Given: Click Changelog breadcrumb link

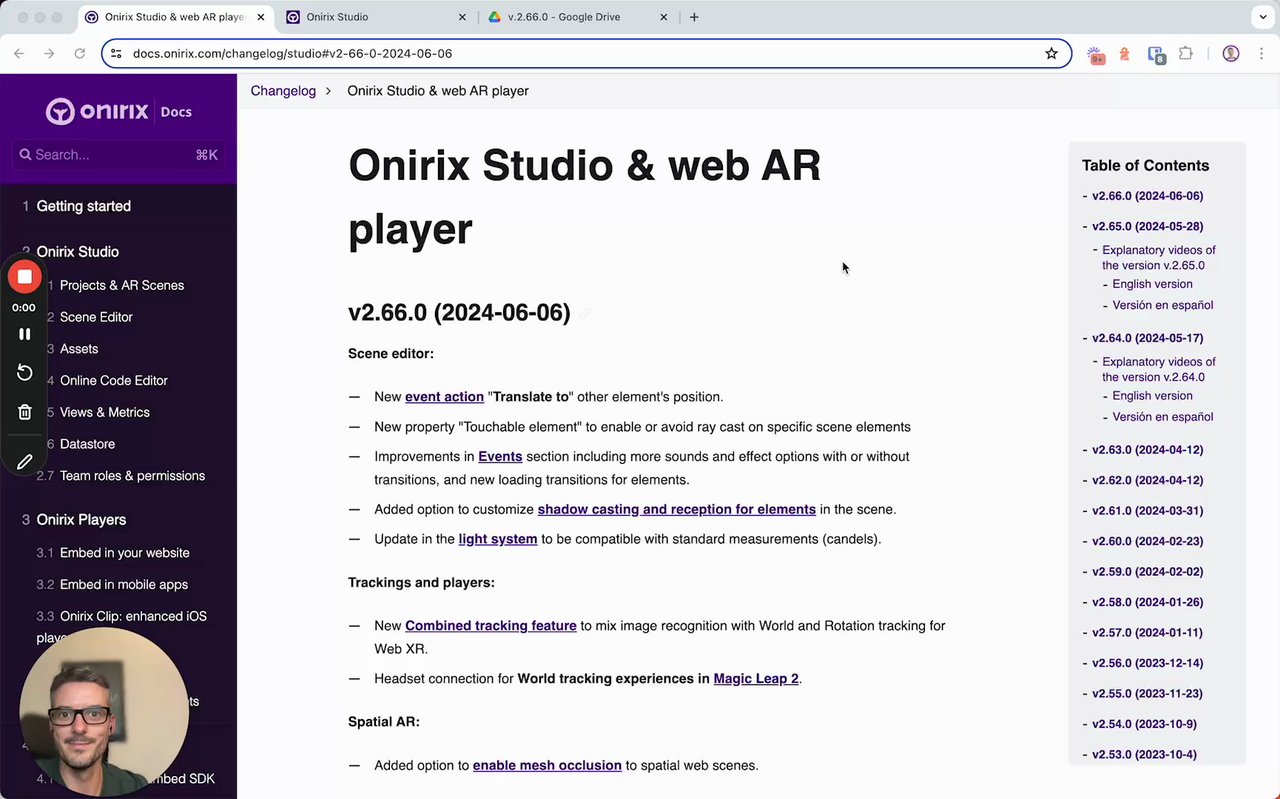Looking at the screenshot, I should coord(283,91).
